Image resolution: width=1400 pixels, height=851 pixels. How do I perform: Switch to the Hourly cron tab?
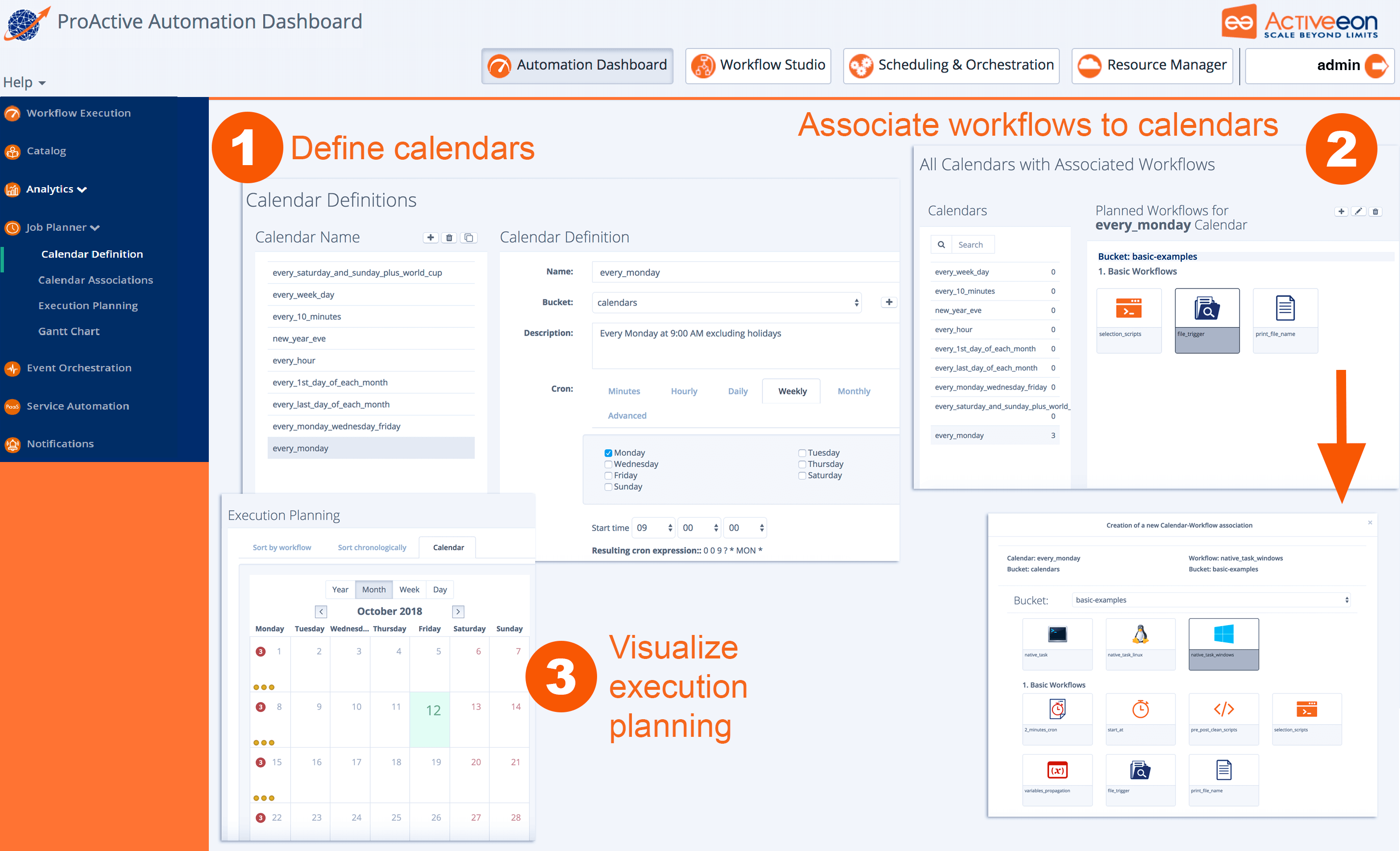pos(683,391)
